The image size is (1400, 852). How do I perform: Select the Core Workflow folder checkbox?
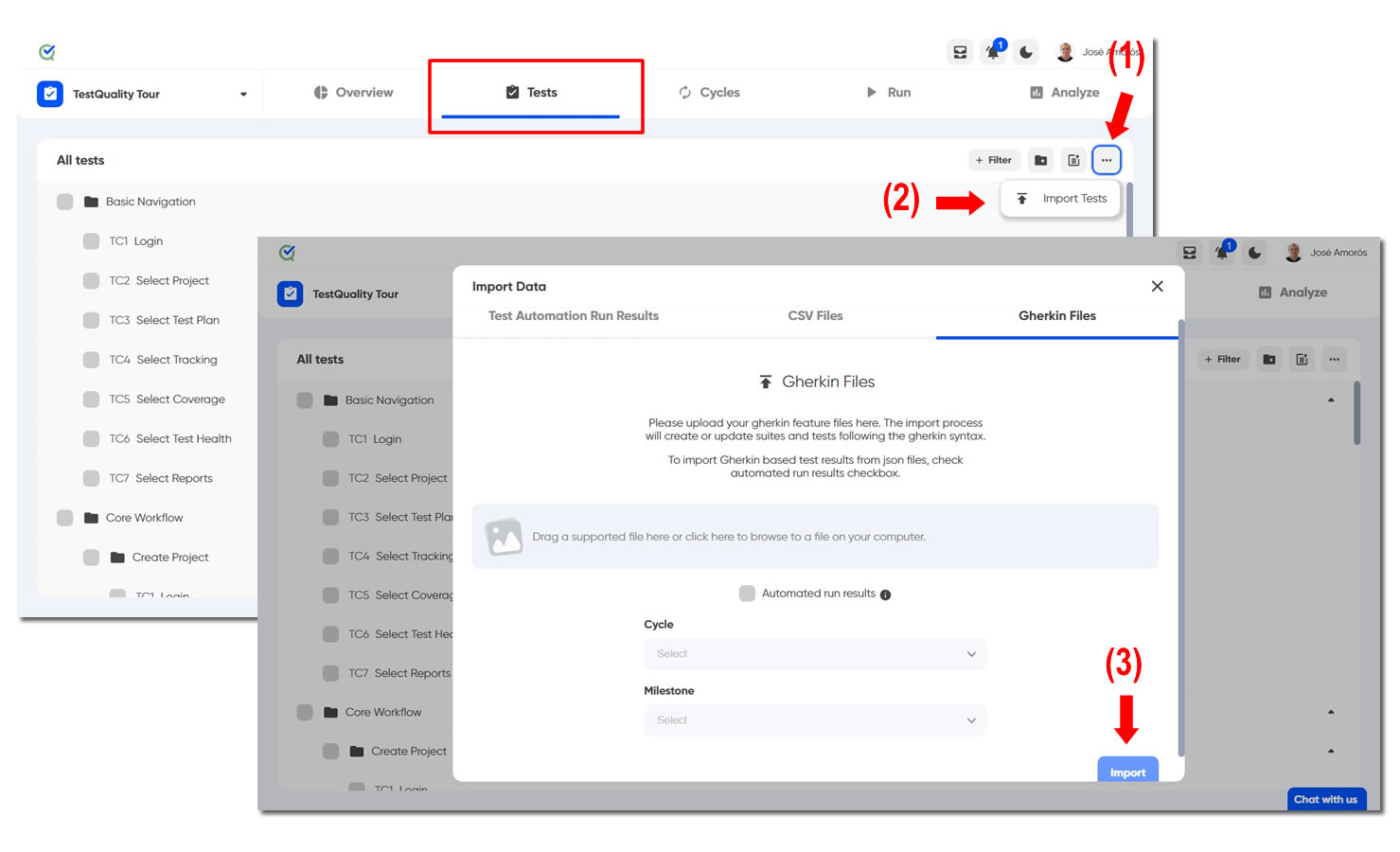[x=64, y=518]
